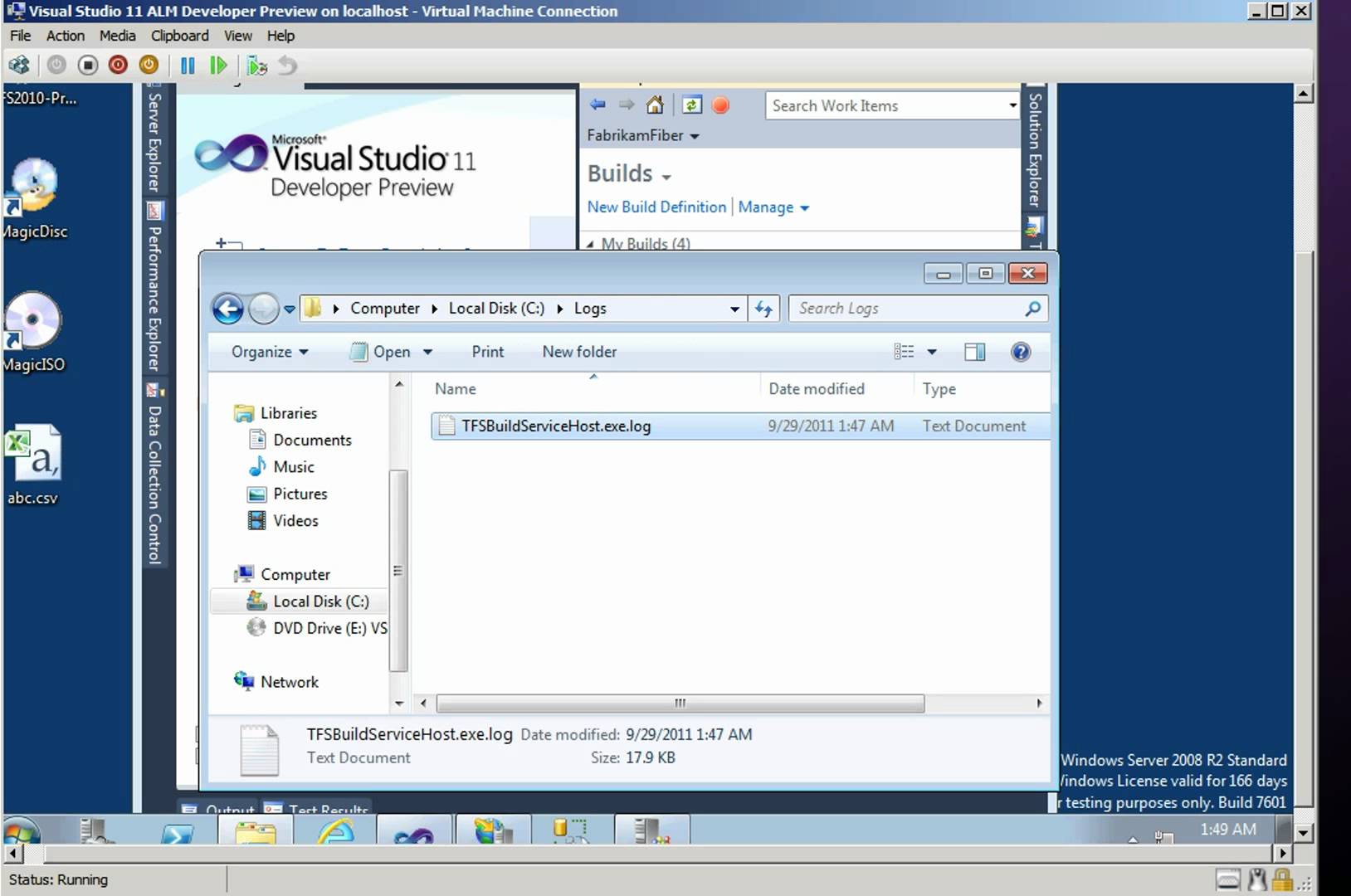1351x896 pixels.
Task: Click the Snapshot toolbar icon
Action: [x=257, y=65]
